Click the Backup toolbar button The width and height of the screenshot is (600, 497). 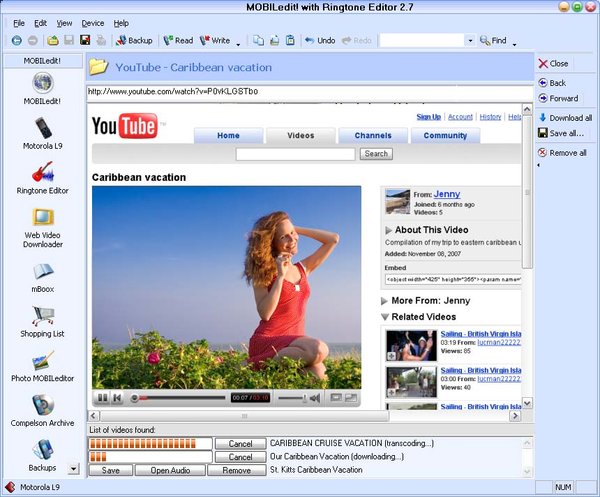(x=133, y=41)
